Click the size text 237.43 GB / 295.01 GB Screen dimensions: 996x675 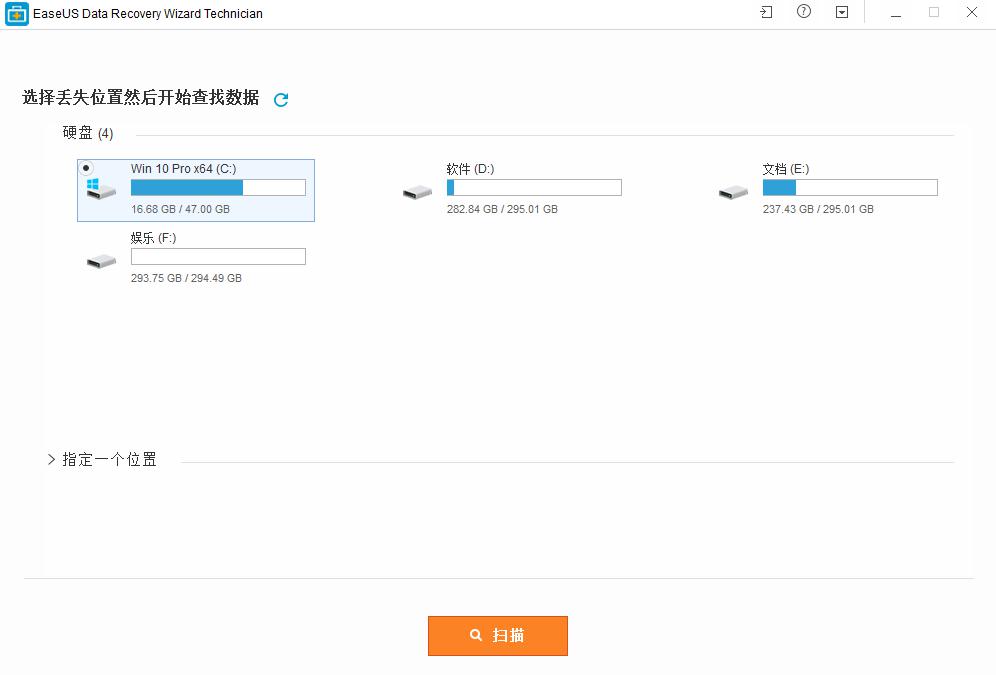(x=818, y=209)
